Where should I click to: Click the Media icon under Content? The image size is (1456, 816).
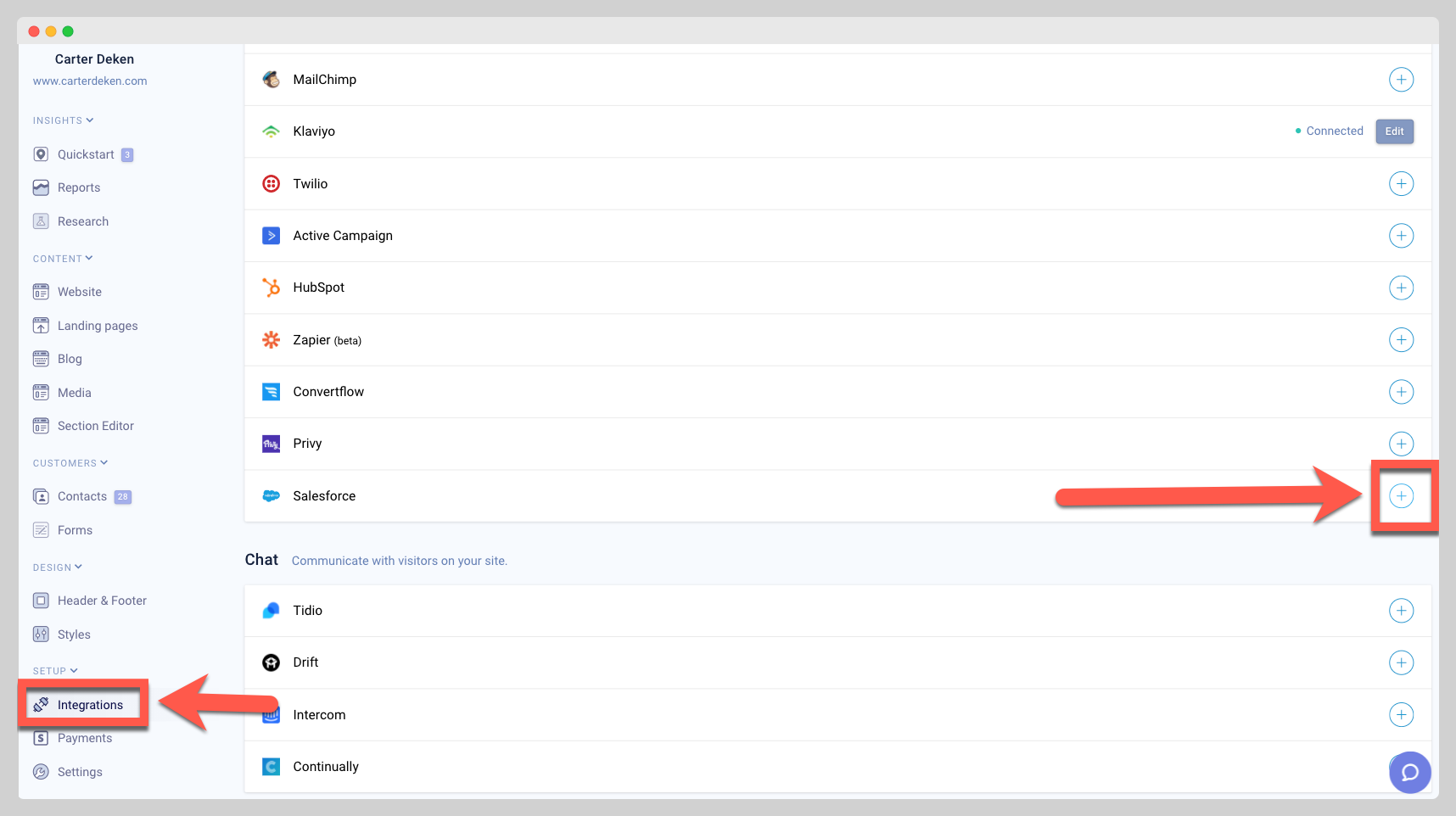(x=42, y=392)
